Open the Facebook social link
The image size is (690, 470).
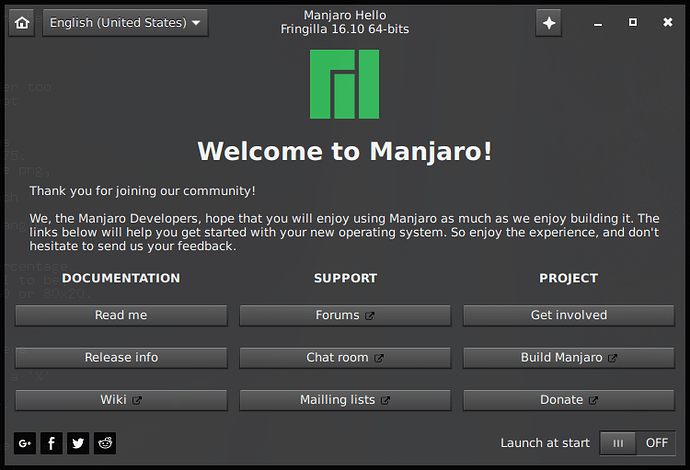[x=51, y=443]
